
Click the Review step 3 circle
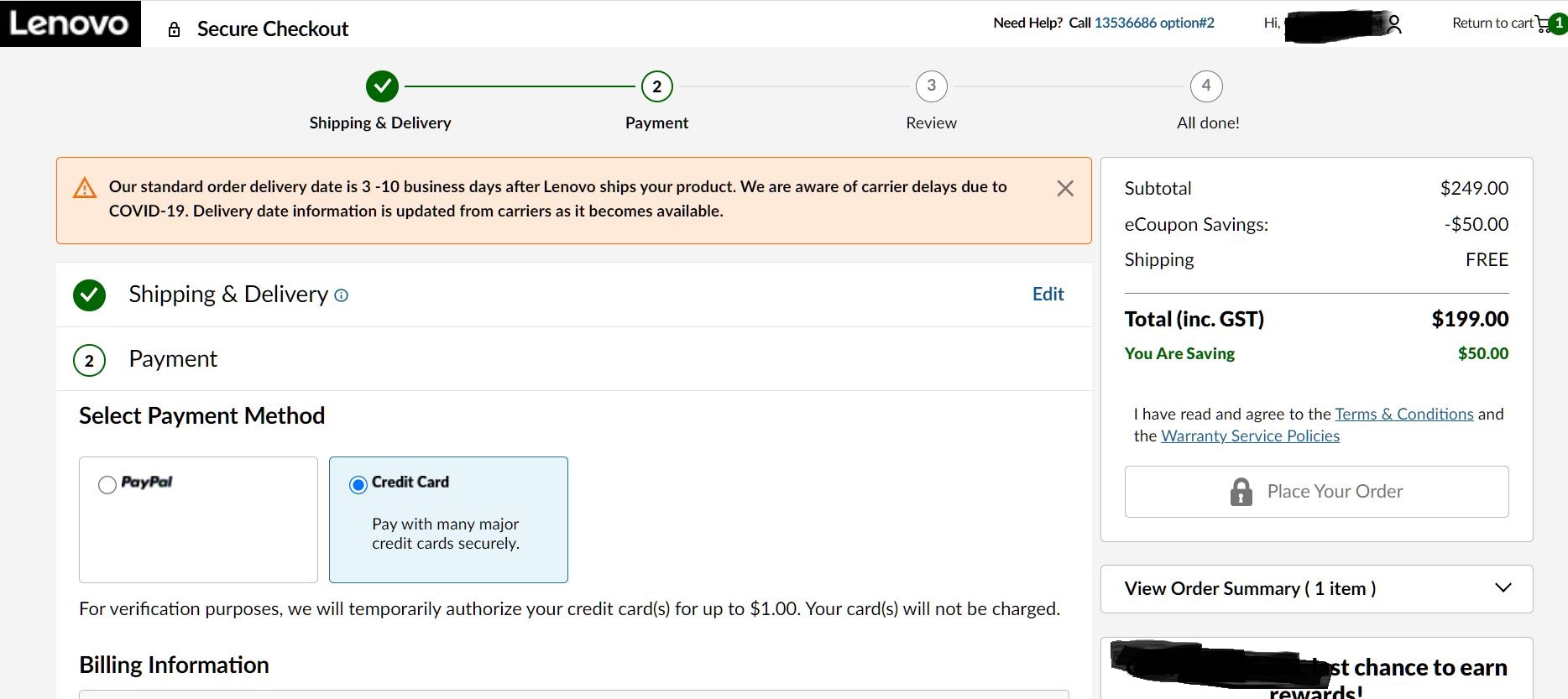pyautogui.click(x=931, y=86)
